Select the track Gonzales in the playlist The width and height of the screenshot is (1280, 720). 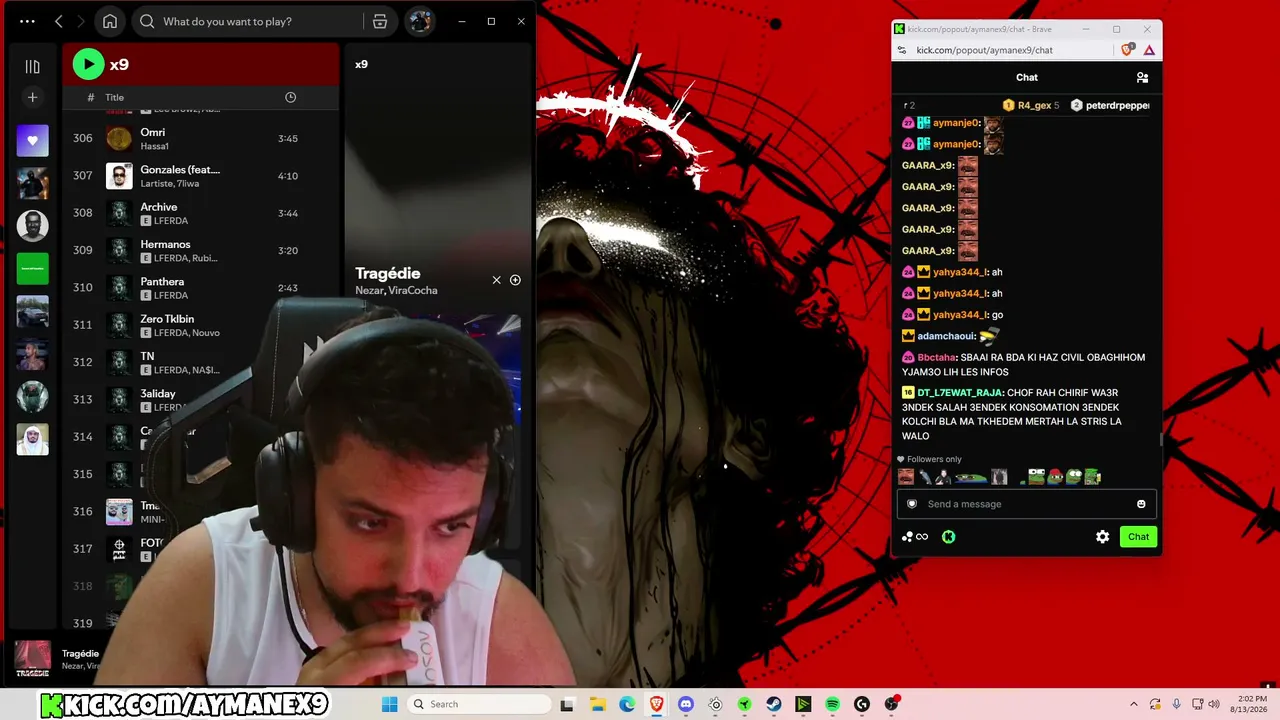click(200, 176)
